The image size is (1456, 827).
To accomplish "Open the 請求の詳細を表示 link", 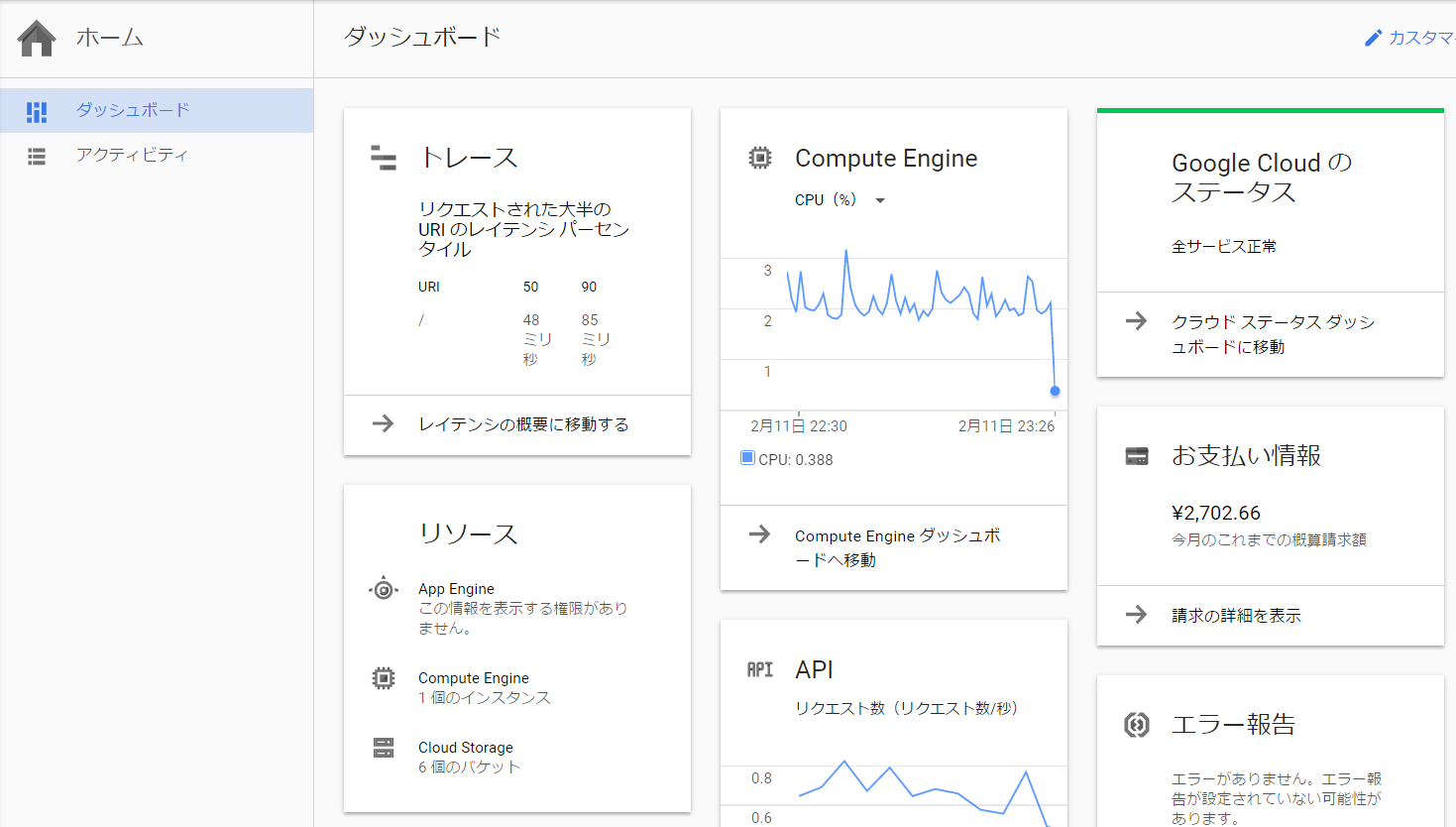I will [x=1236, y=616].
